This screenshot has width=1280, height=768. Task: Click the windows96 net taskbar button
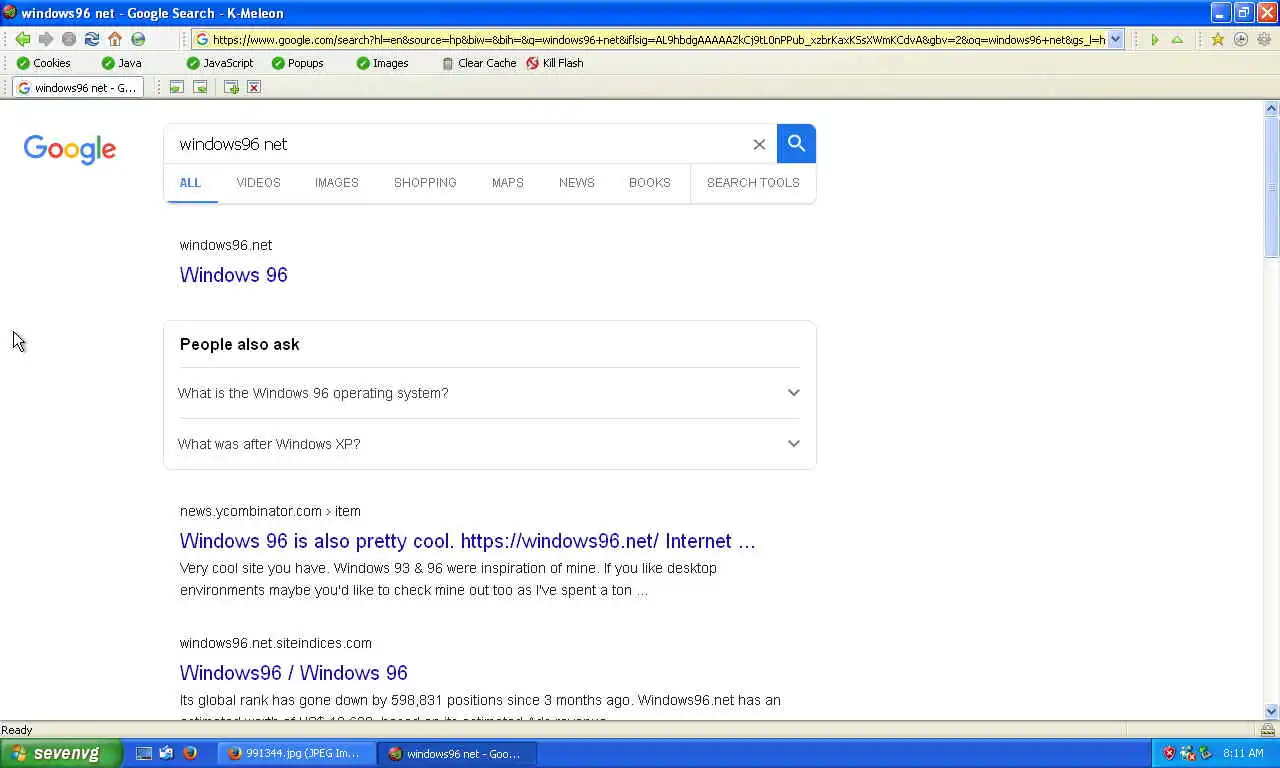(x=457, y=753)
